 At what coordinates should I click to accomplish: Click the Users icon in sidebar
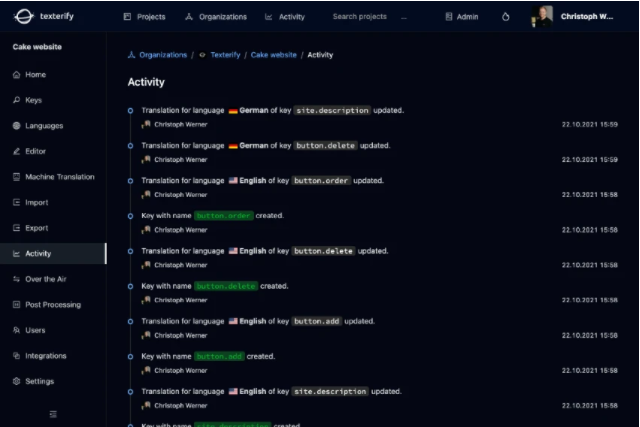pos(16,330)
